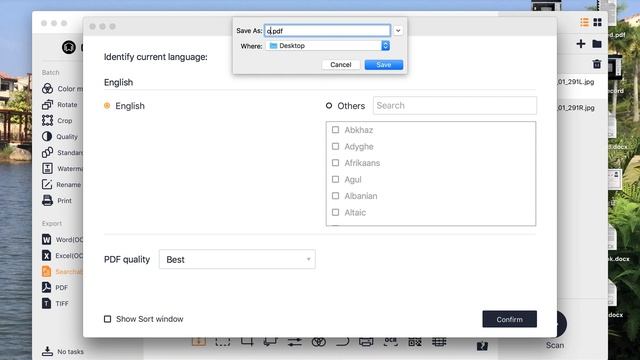Check the Agul language box
The height and width of the screenshot is (360, 640).
click(x=336, y=179)
